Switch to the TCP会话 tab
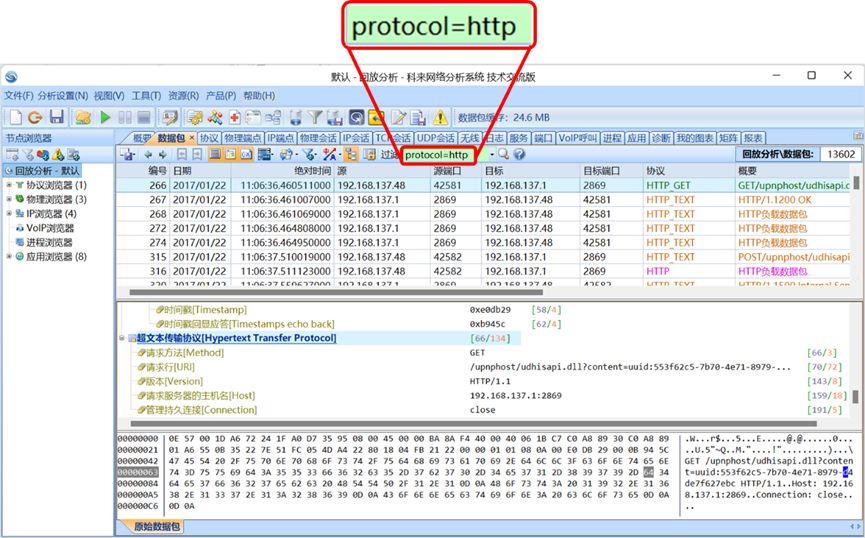 pyautogui.click(x=393, y=138)
